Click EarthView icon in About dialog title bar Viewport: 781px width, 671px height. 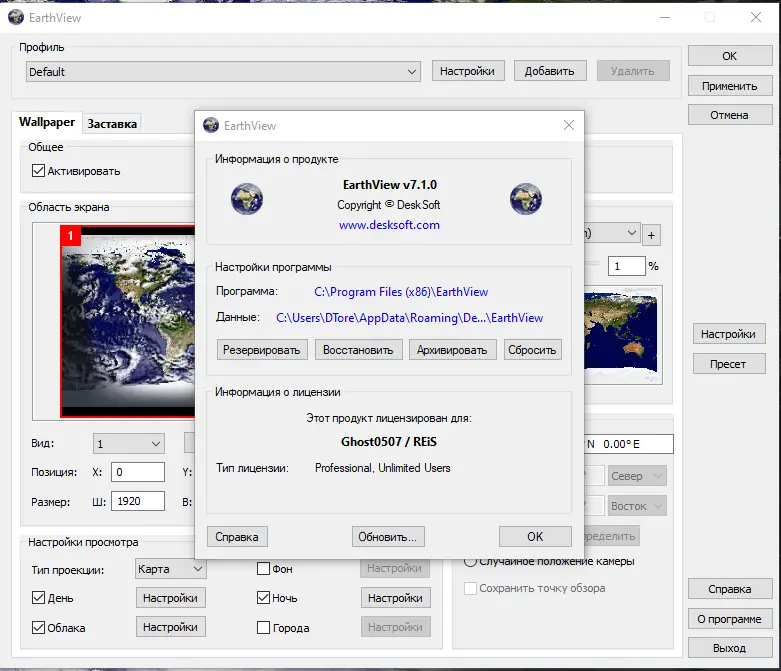coord(211,125)
